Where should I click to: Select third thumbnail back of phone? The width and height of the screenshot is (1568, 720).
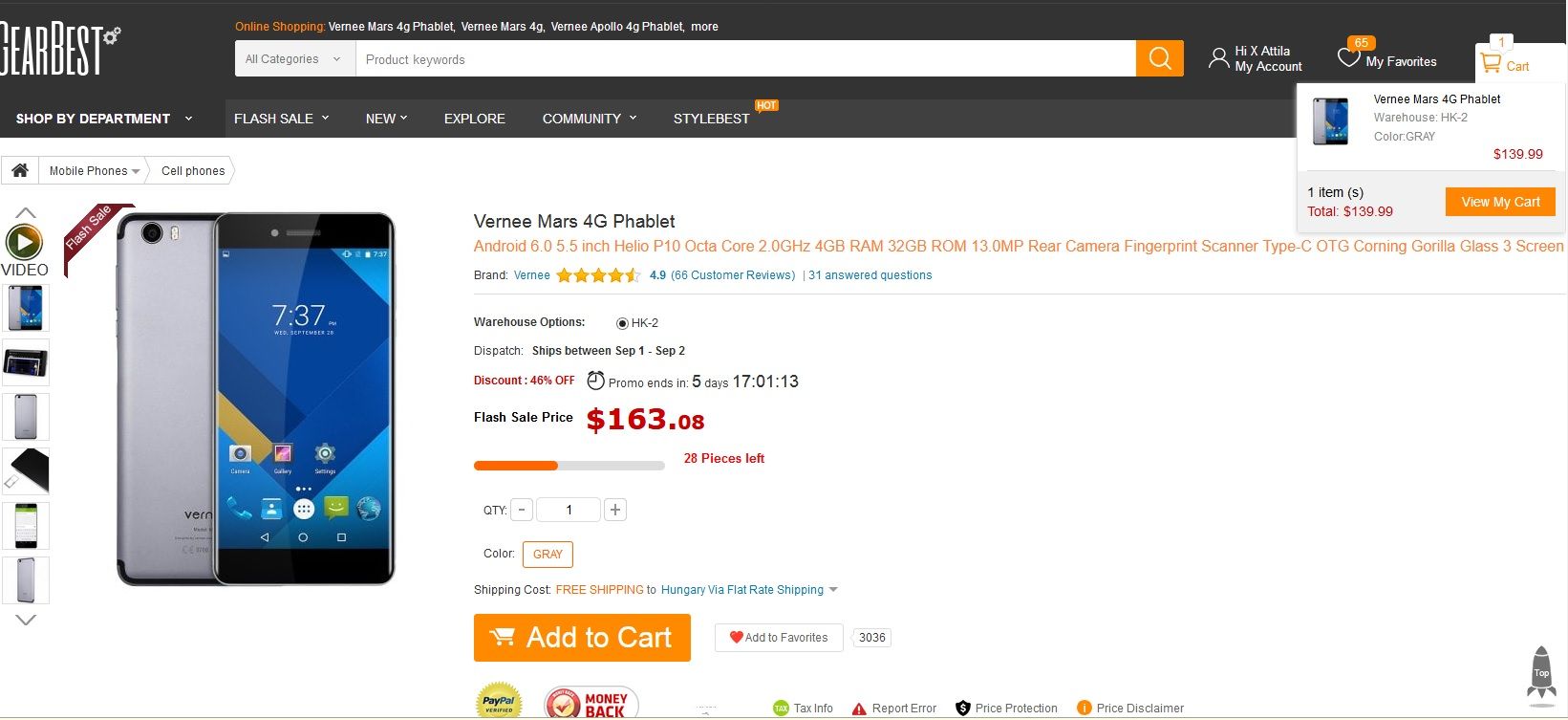tap(26, 417)
